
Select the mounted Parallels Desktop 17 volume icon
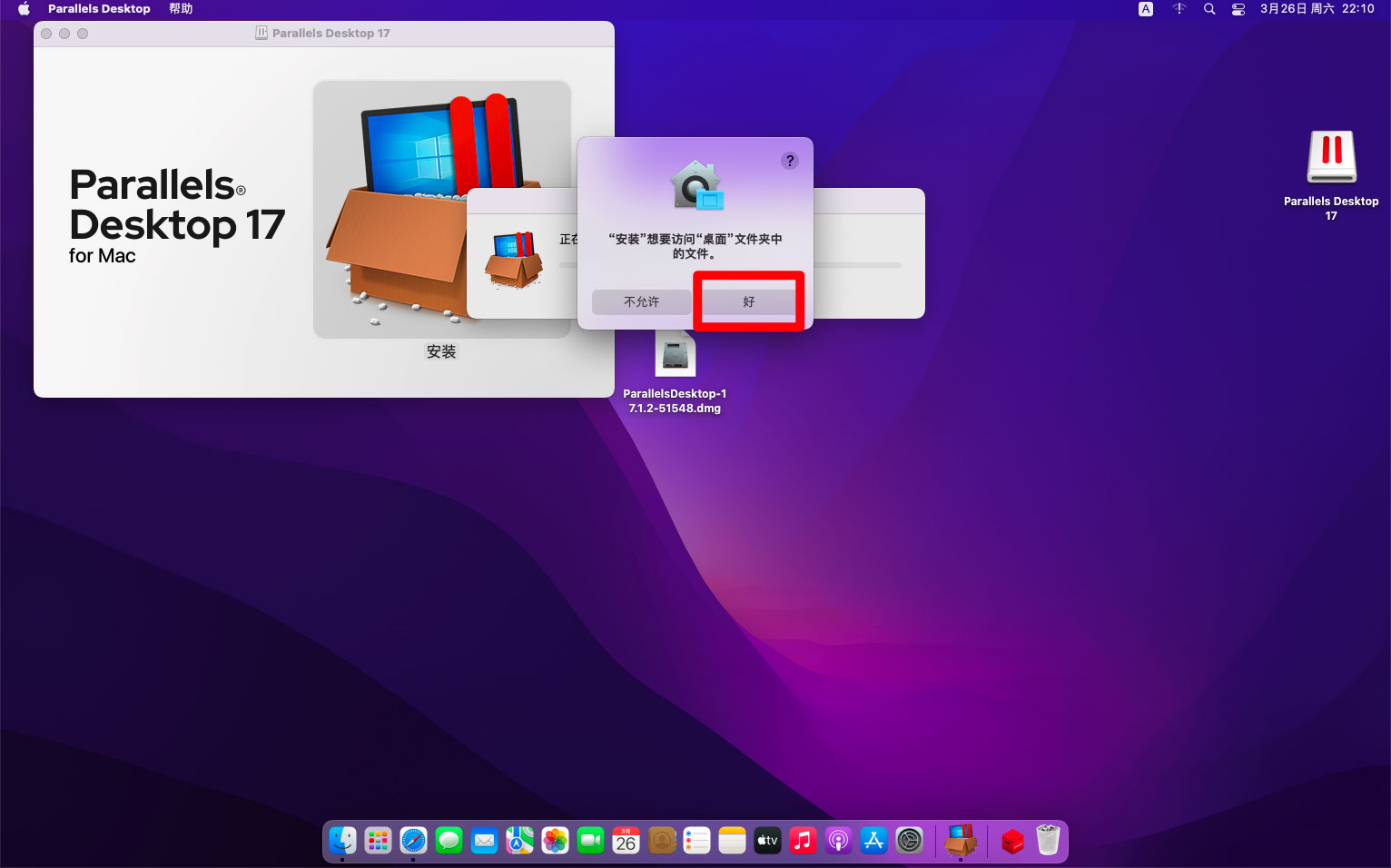[1331, 159]
